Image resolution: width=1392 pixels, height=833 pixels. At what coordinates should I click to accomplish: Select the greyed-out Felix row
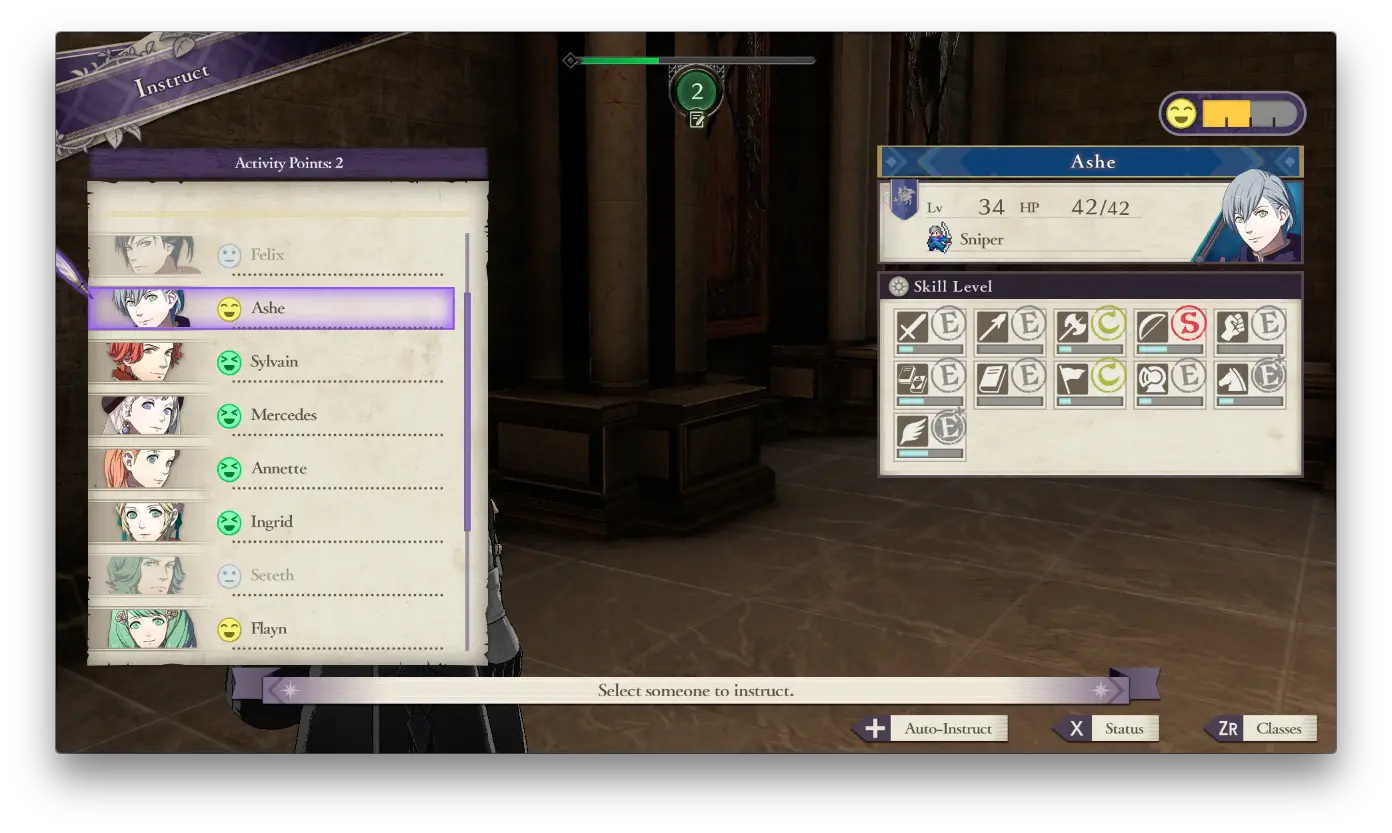click(x=271, y=255)
